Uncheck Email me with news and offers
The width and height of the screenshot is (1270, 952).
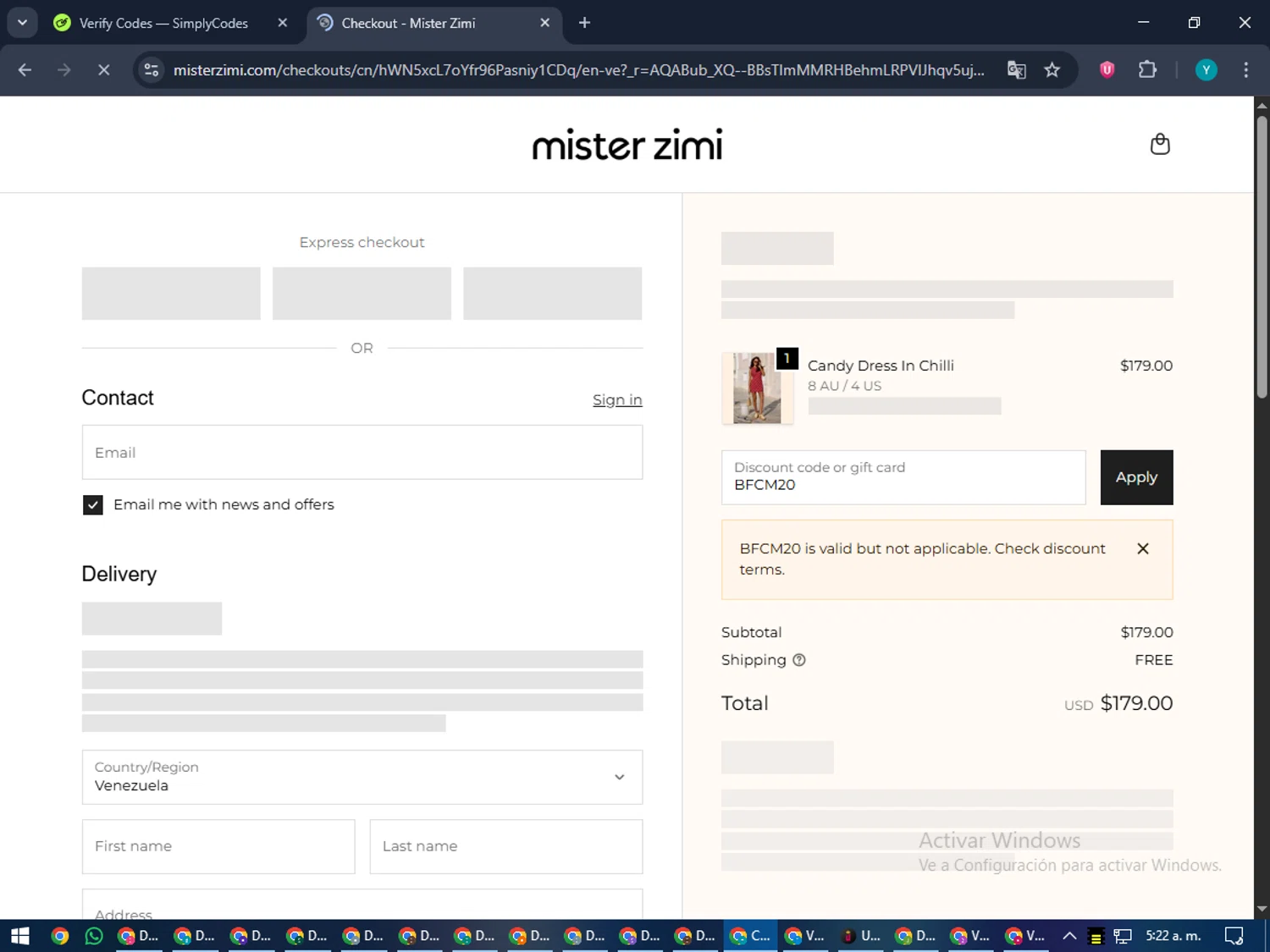(x=93, y=505)
